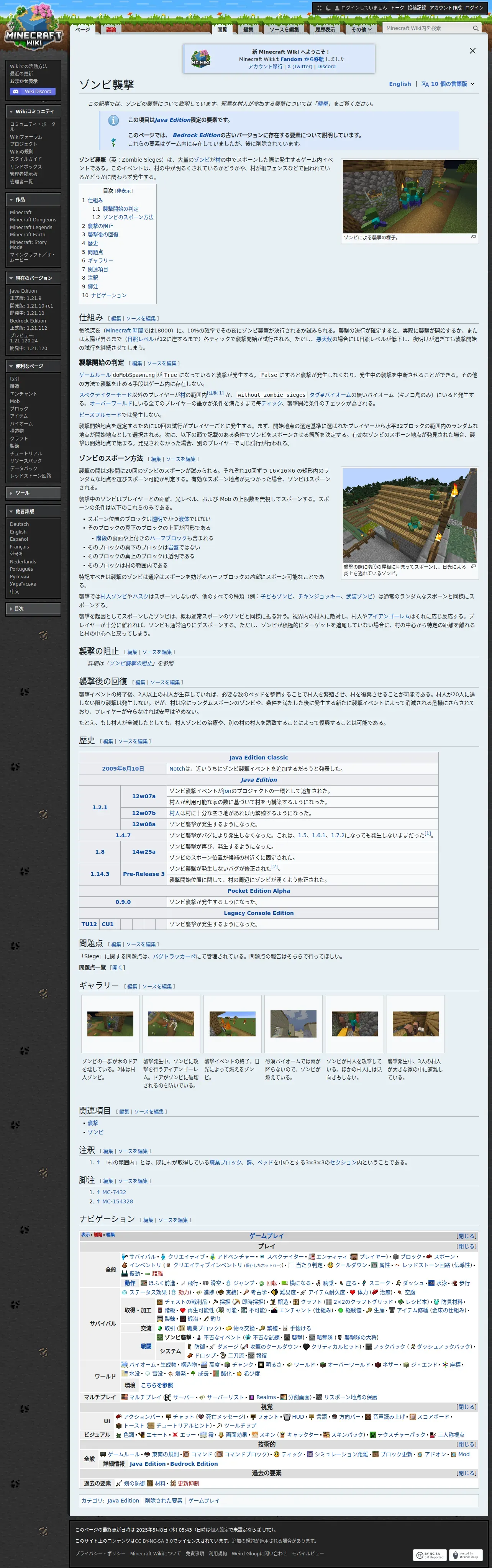Open the gallery image of 3 villagers sheltering
Viewport: 492px width, 1568px height.
tap(416, 1024)
